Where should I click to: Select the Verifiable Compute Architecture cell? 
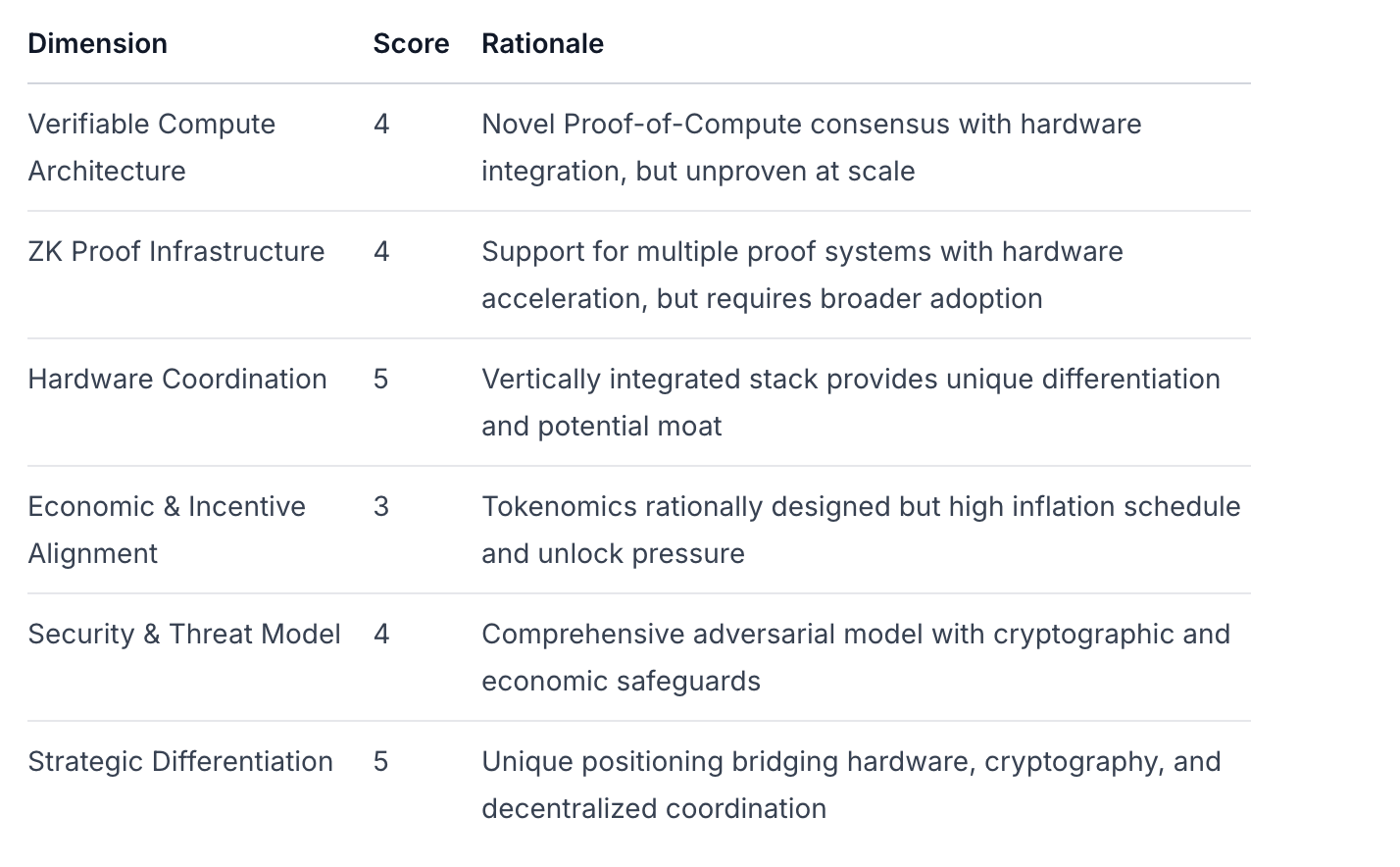click(x=152, y=147)
